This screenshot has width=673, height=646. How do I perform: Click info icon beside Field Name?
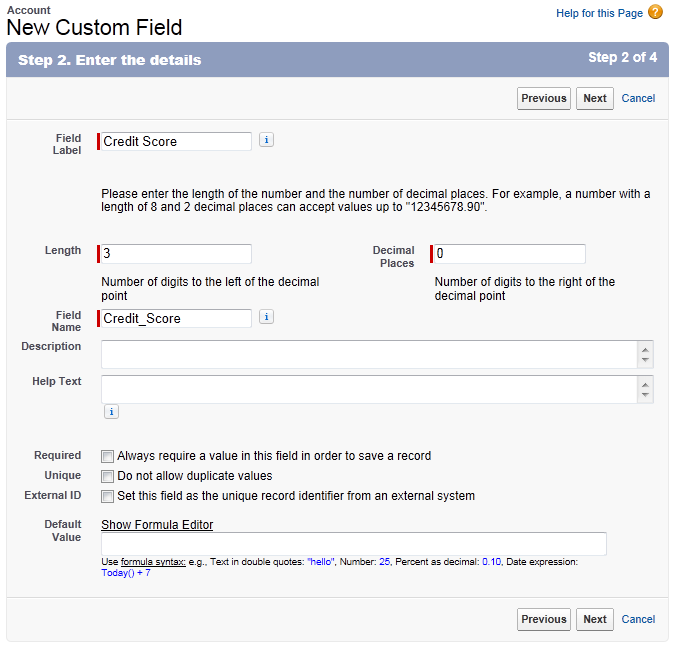coord(266,317)
